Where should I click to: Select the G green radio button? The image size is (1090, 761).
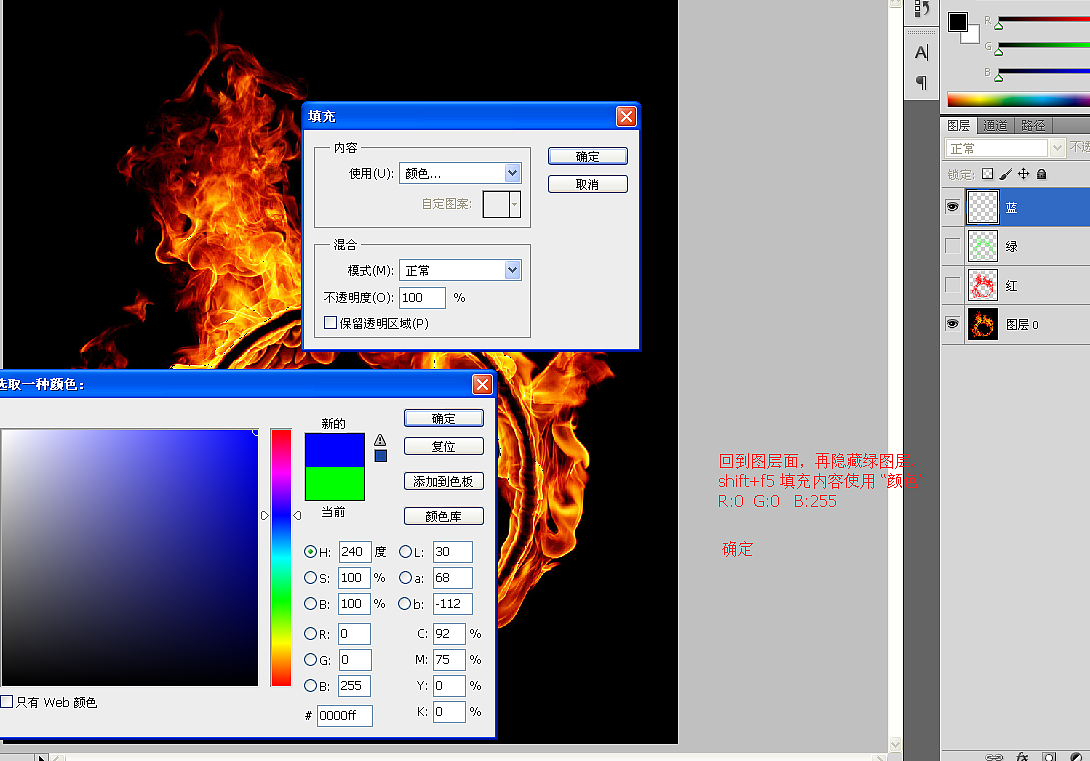pyautogui.click(x=311, y=660)
